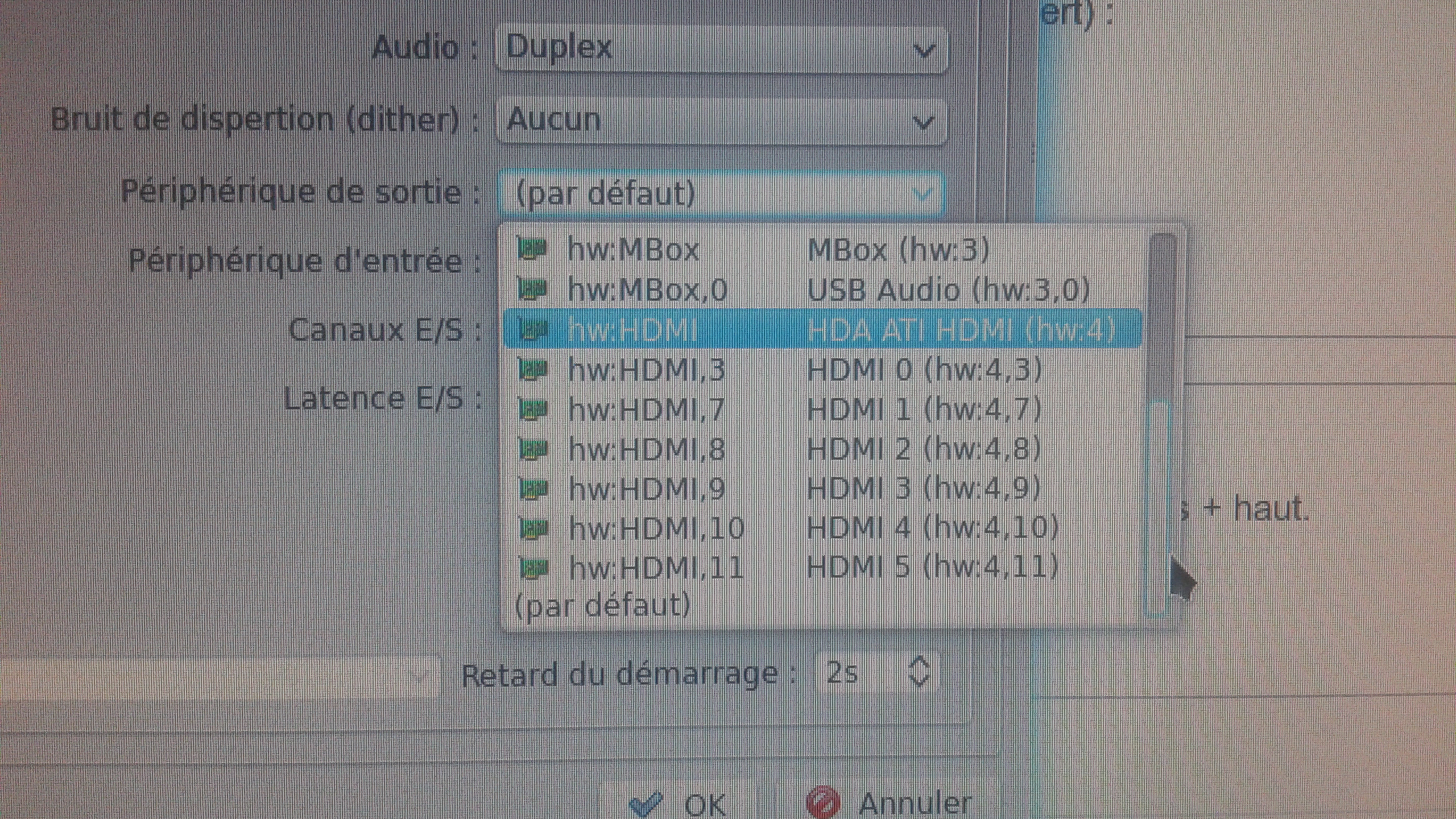The width and height of the screenshot is (1456, 819).
Task: Open the dither dropdown showing Aucun
Action: click(x=721, y=121)
